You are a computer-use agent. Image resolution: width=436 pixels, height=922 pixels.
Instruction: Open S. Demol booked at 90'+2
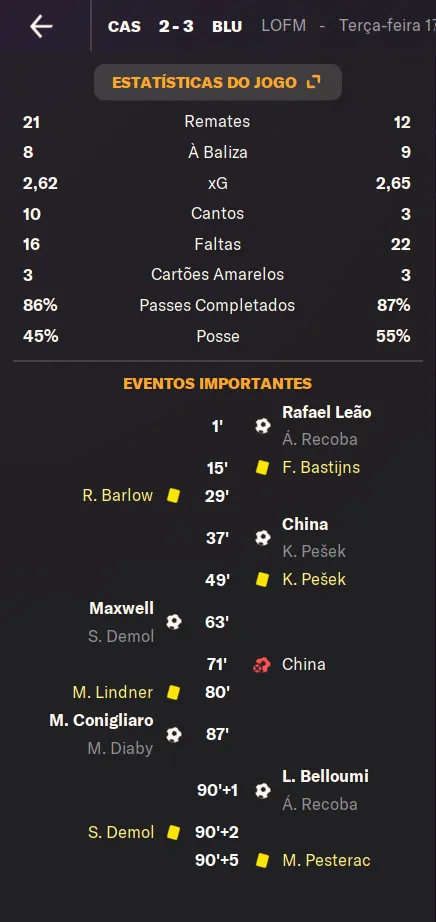[x=121, y=832]
